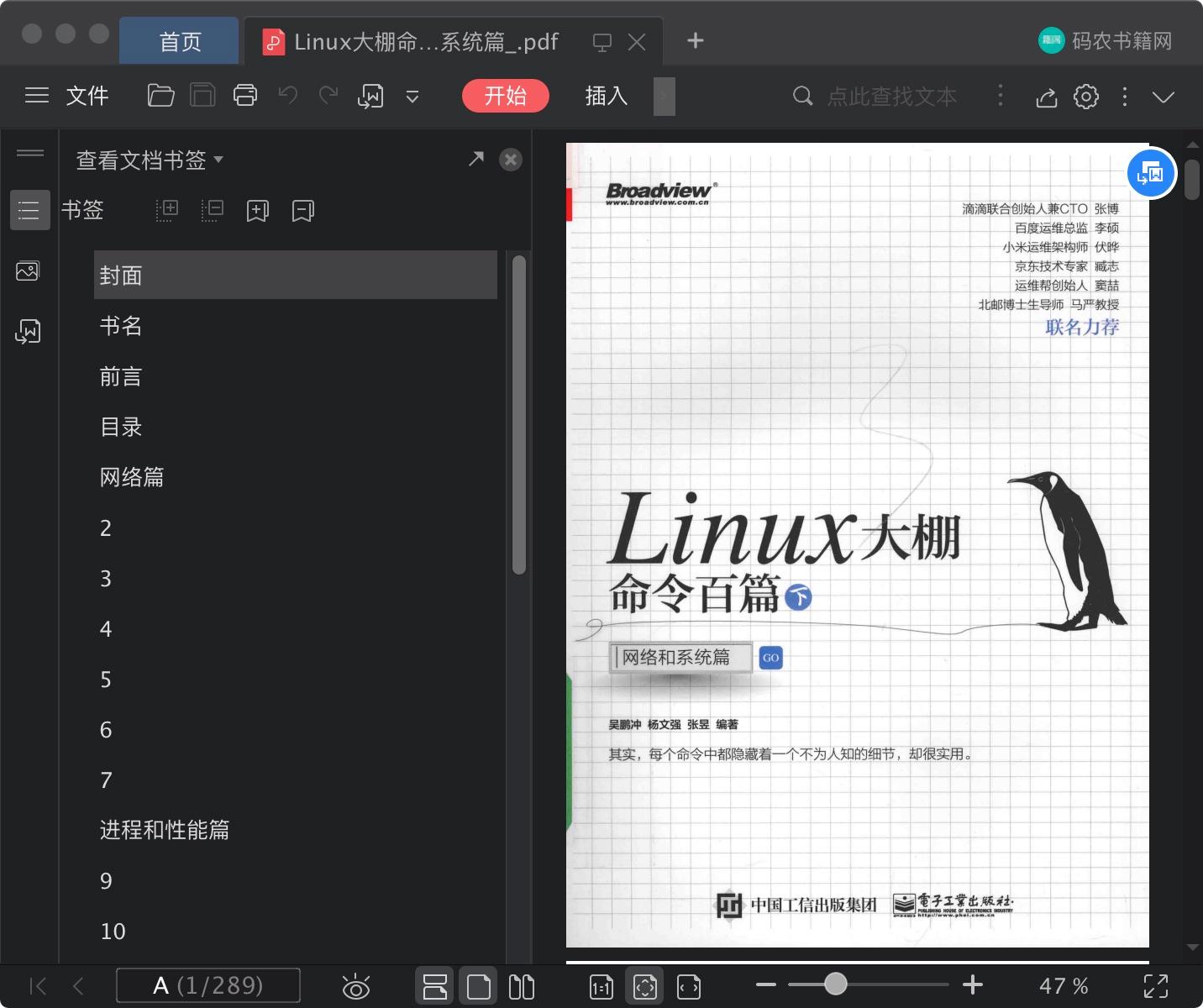The width and height of the screenshot is (1203, 1008).
Task: Open the vertical three-dot menu beside the gear icon
Action: [1125, 97]
